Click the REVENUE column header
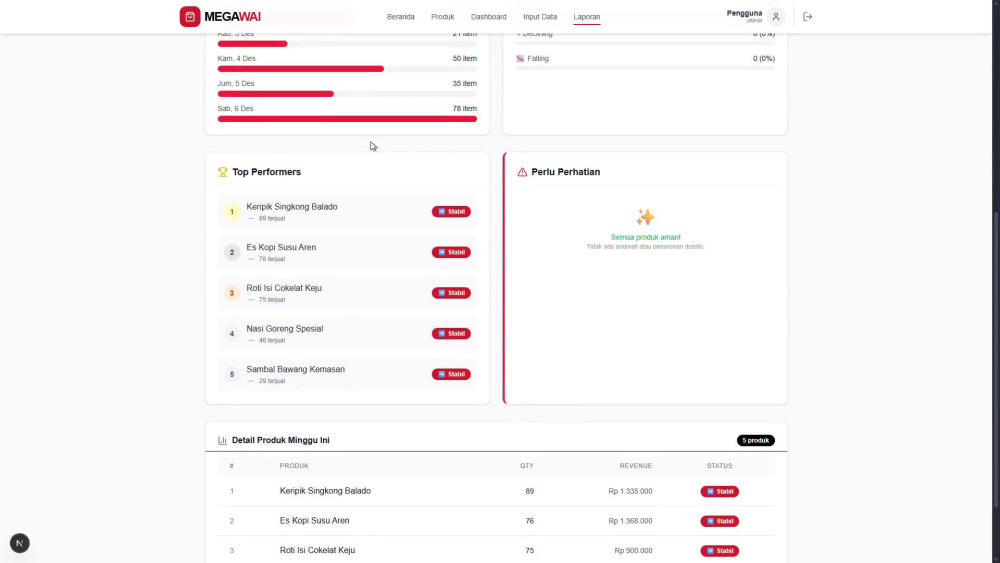The height and width of the screenshot is (563, 1000). pyautogui.click(x=636, y=466)
